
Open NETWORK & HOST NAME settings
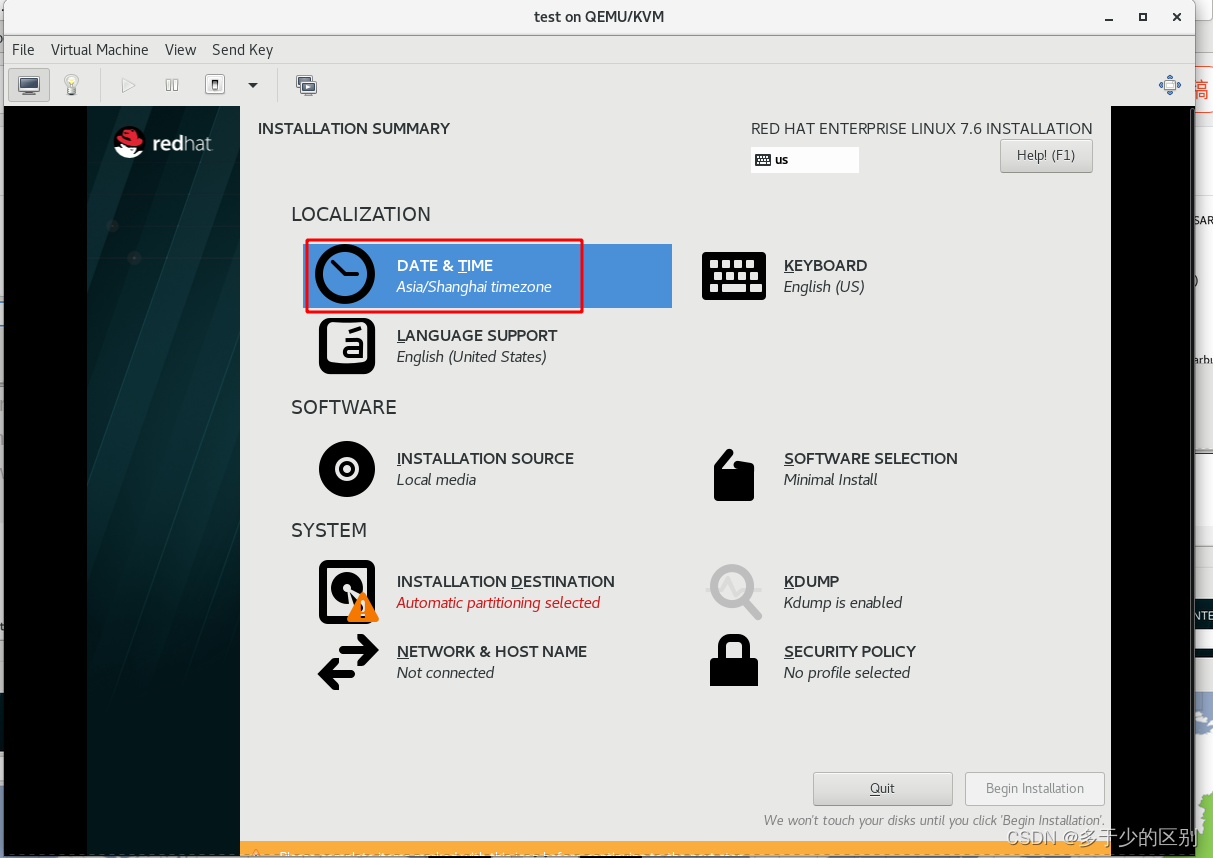click(491, 662)
